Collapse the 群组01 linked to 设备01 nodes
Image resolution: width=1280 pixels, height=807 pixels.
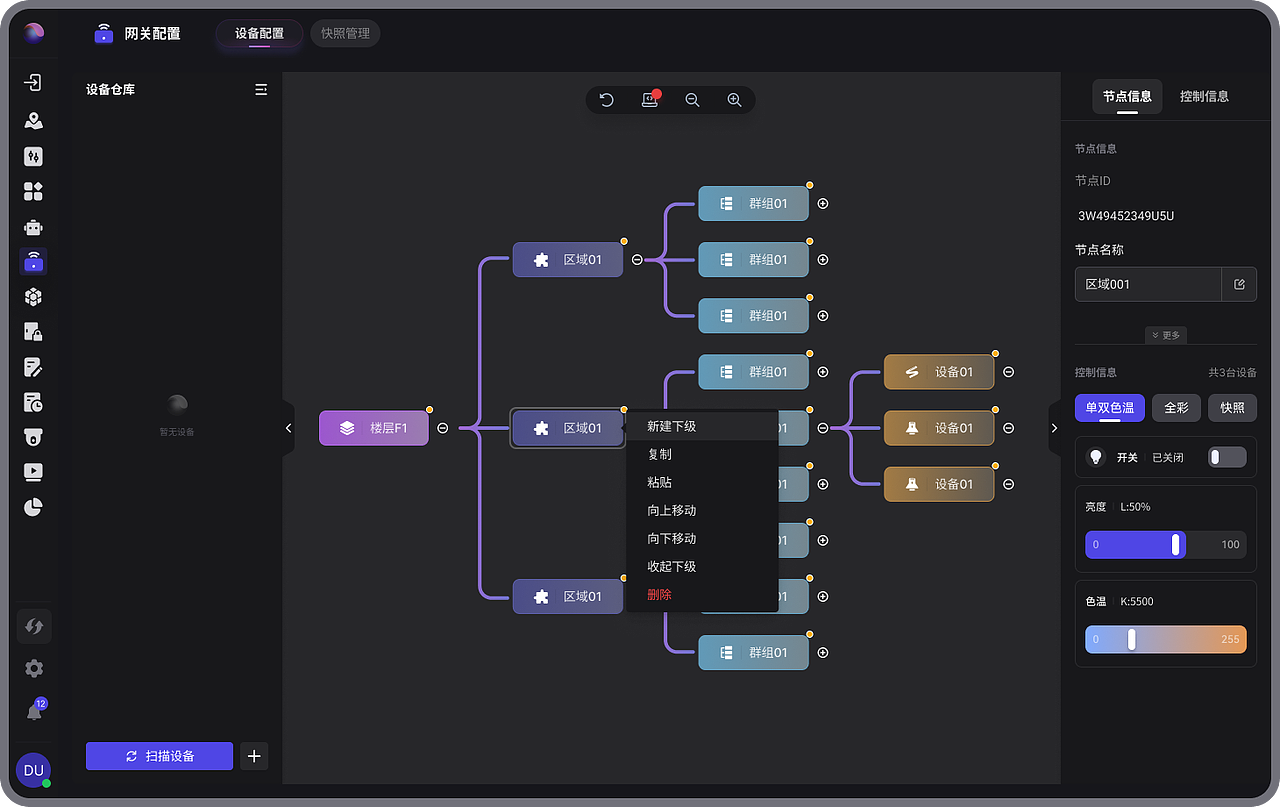click(823, 428)
